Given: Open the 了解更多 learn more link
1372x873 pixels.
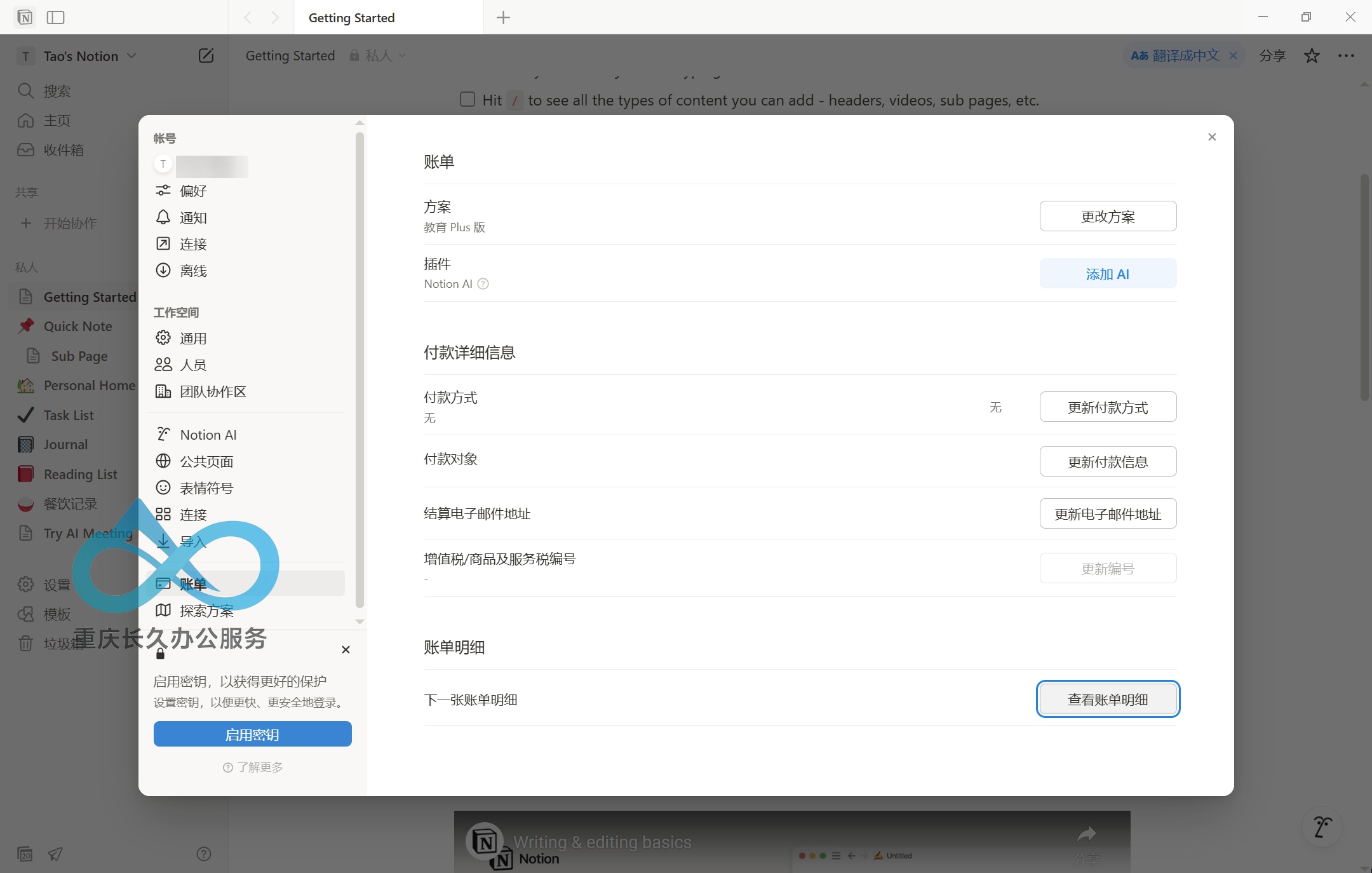Looking at the screenshot, I should tap(253, 768).
